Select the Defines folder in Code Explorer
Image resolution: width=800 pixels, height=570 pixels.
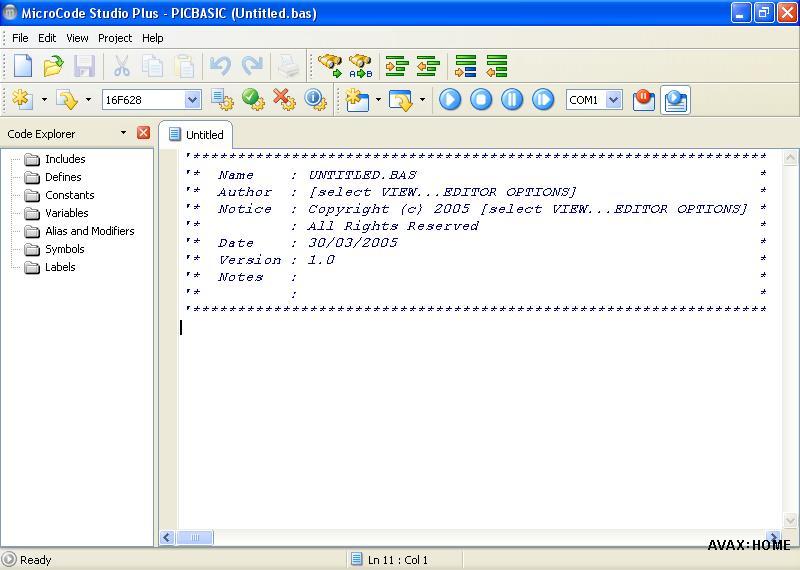63,177
